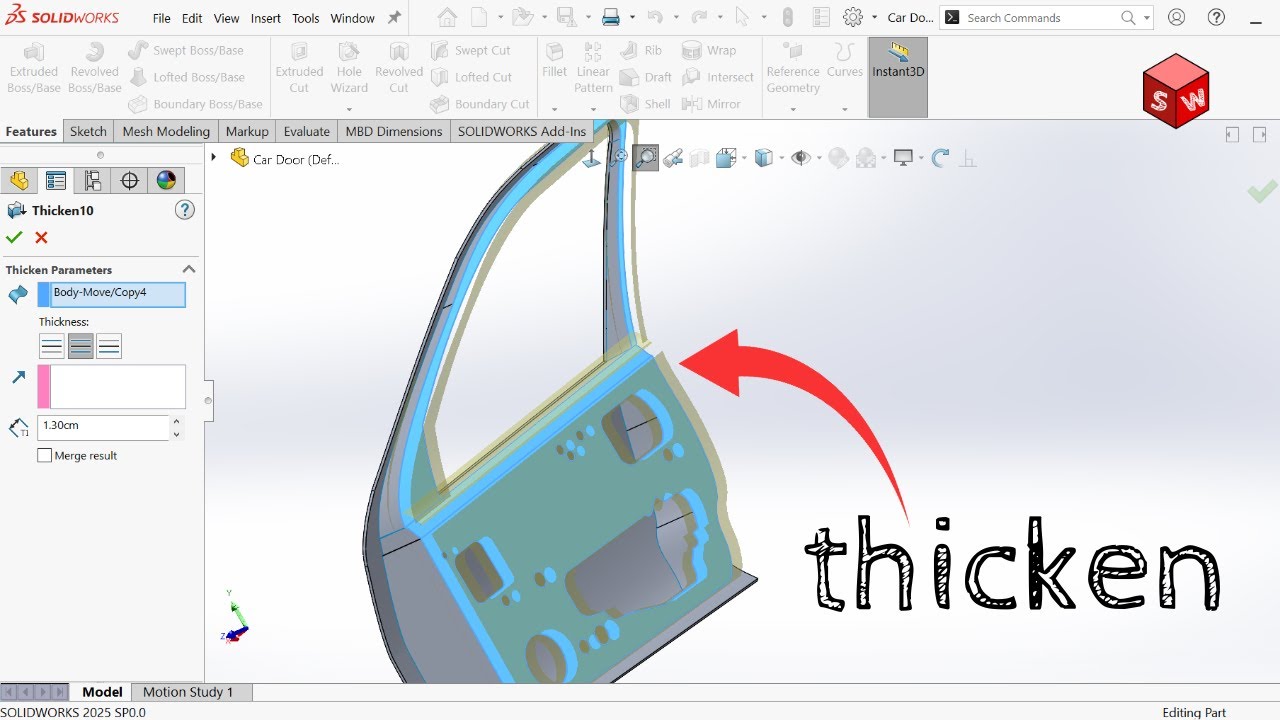The height and width of the screenshot is (720, 1280).
Task: Click the pink direction selection box
Action: [x=111, y=386]
